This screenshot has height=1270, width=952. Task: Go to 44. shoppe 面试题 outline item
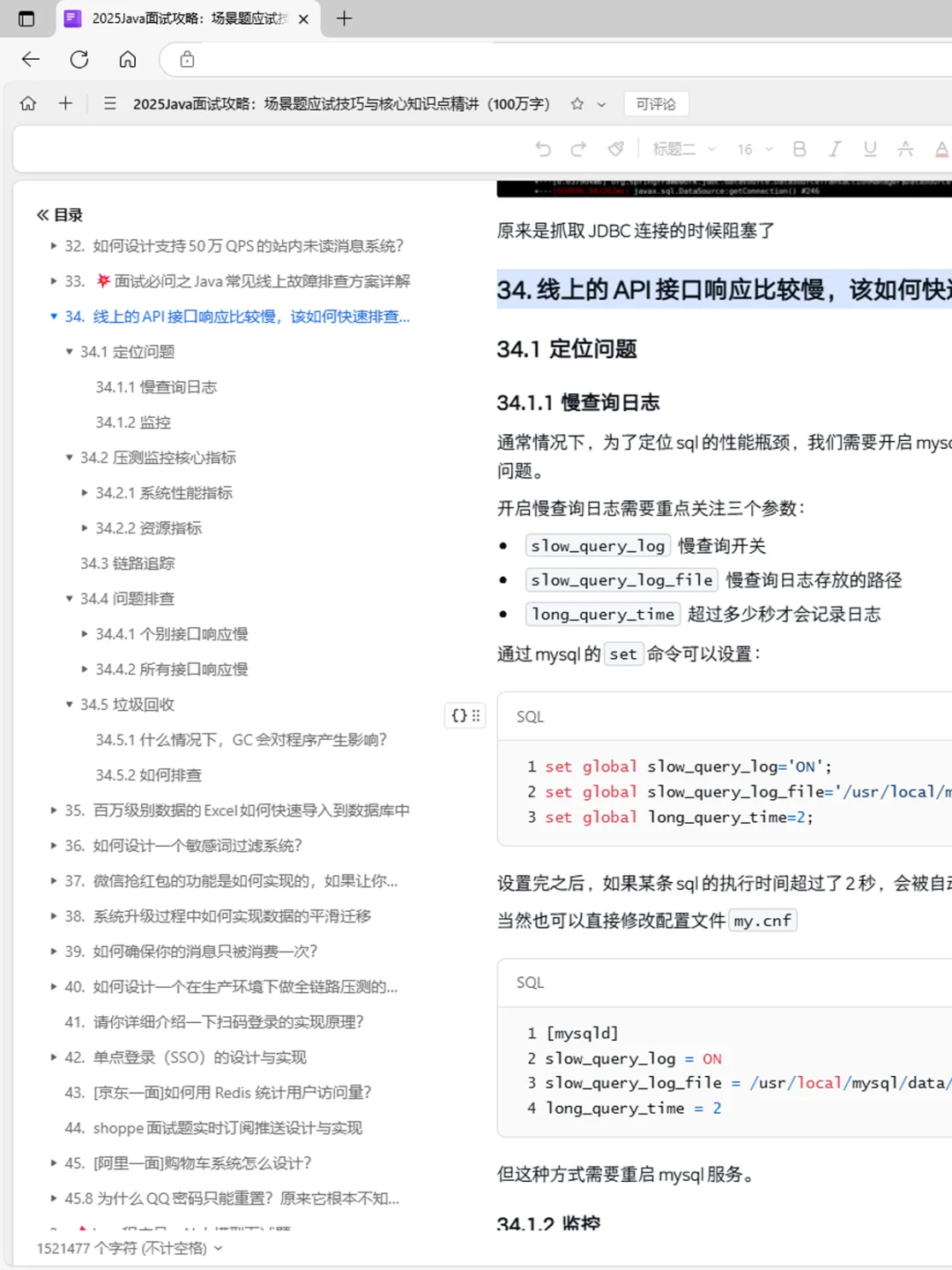[213, 1128]
